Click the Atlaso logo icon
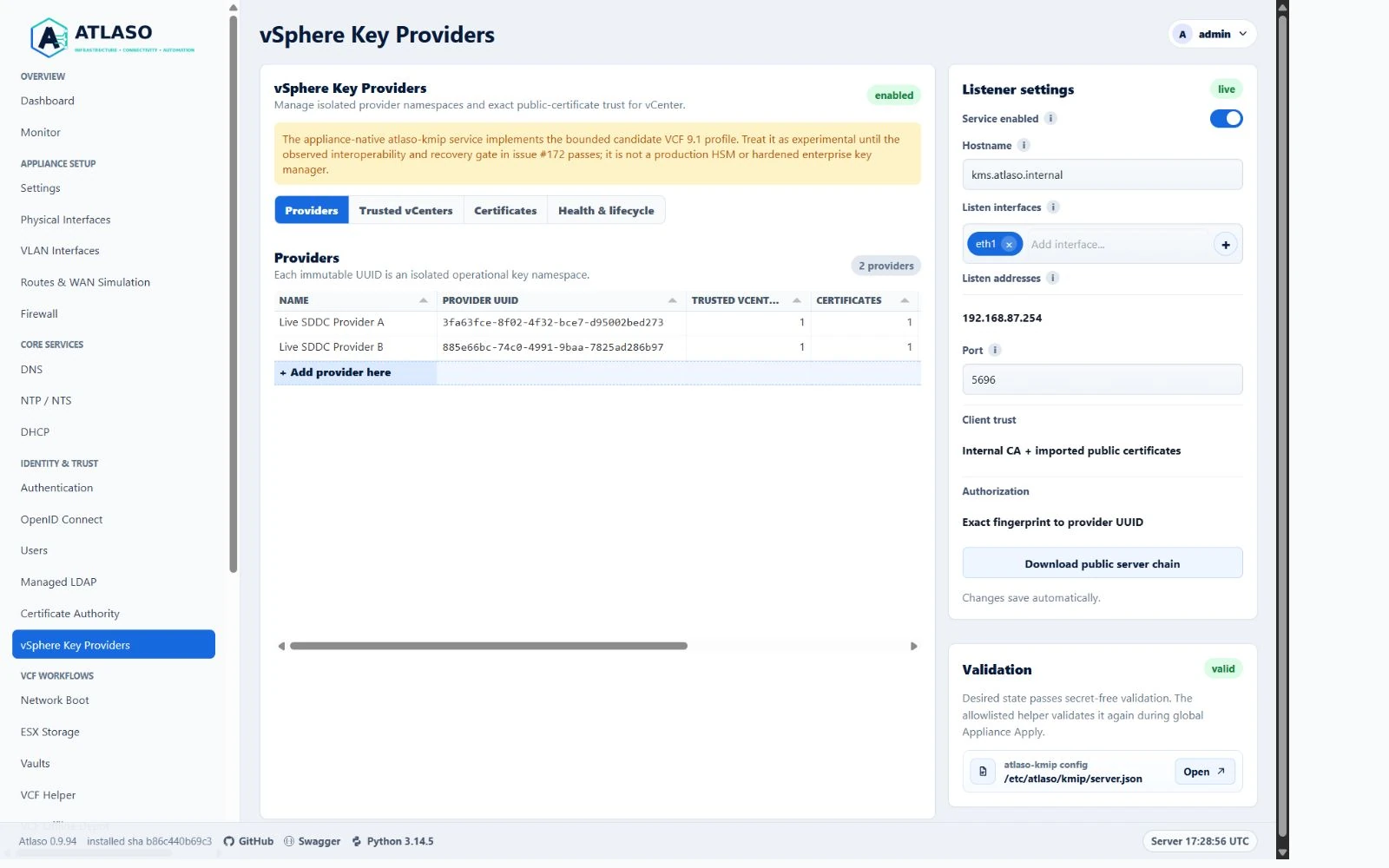Image resolution: width=1389 pixels, height=868 pixels. [x=49, y=37]
